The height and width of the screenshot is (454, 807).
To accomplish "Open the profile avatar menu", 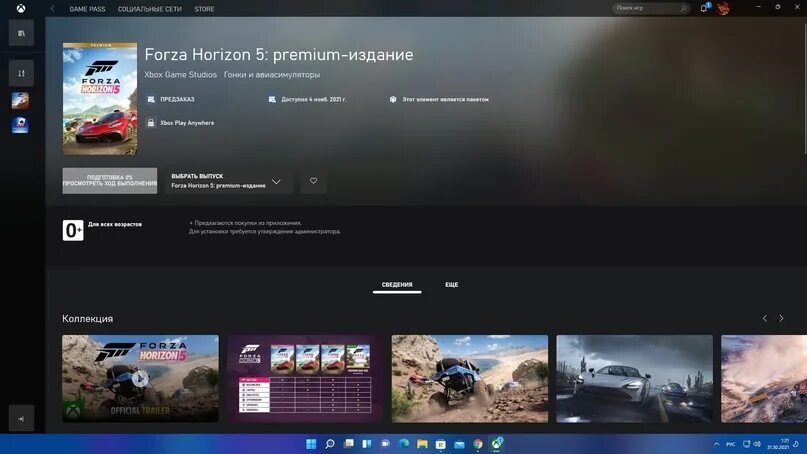I will (723, 8).
